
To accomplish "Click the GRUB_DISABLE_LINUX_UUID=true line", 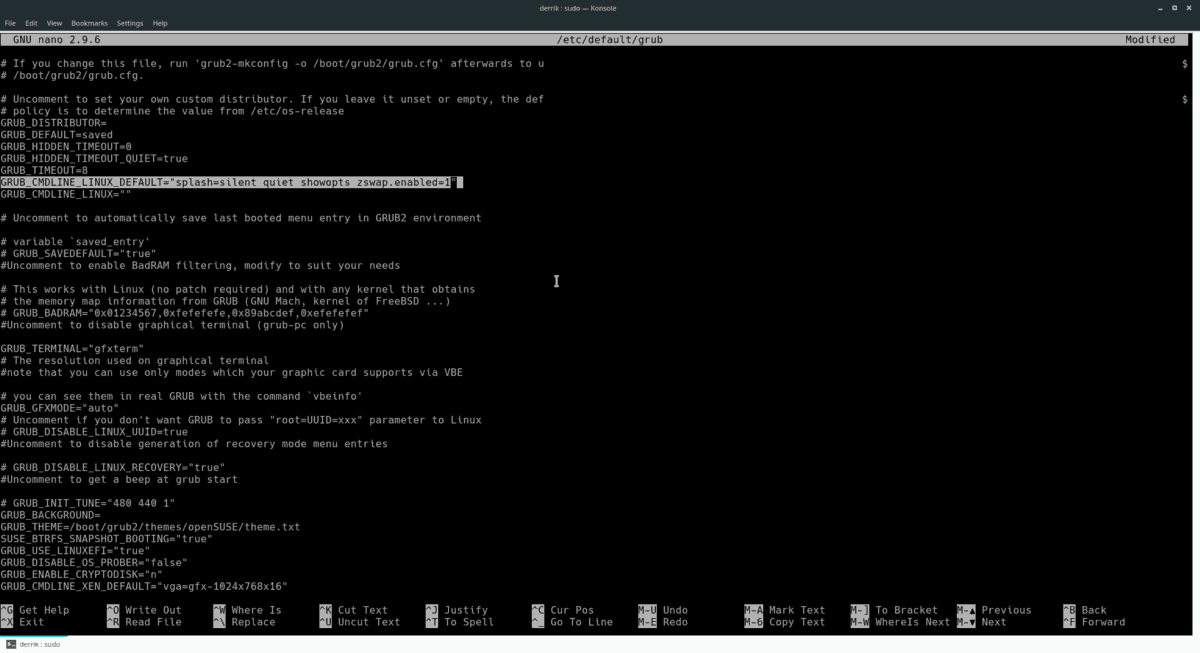I will pos(94,432).
